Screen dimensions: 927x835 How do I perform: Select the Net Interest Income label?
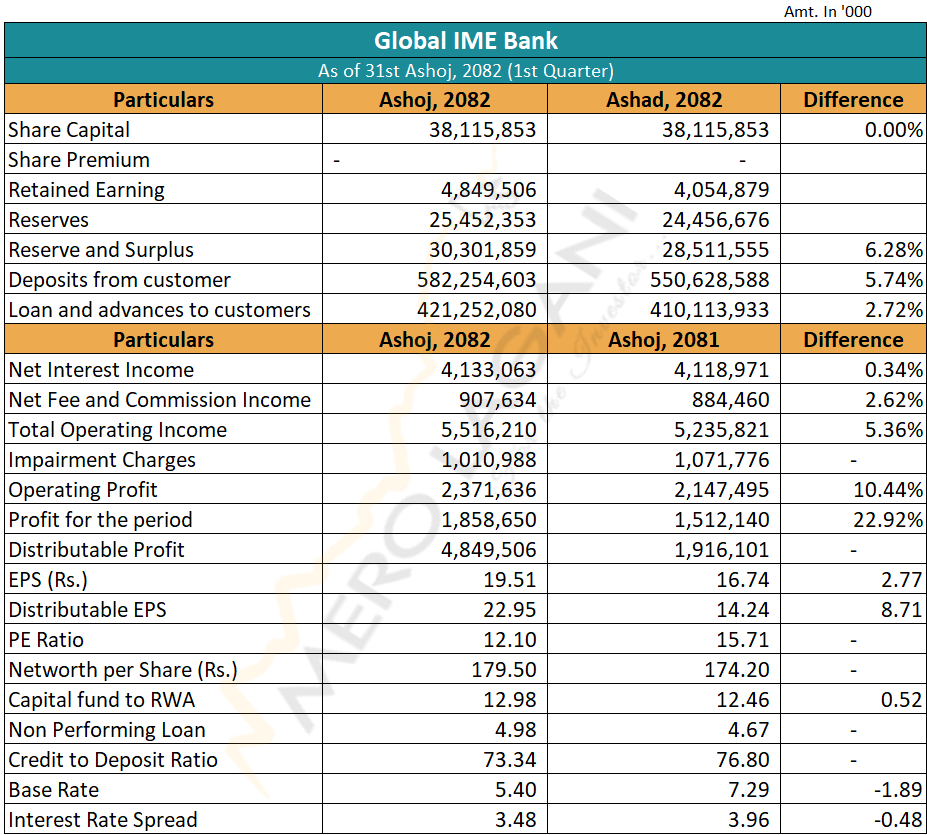[101, 370]
